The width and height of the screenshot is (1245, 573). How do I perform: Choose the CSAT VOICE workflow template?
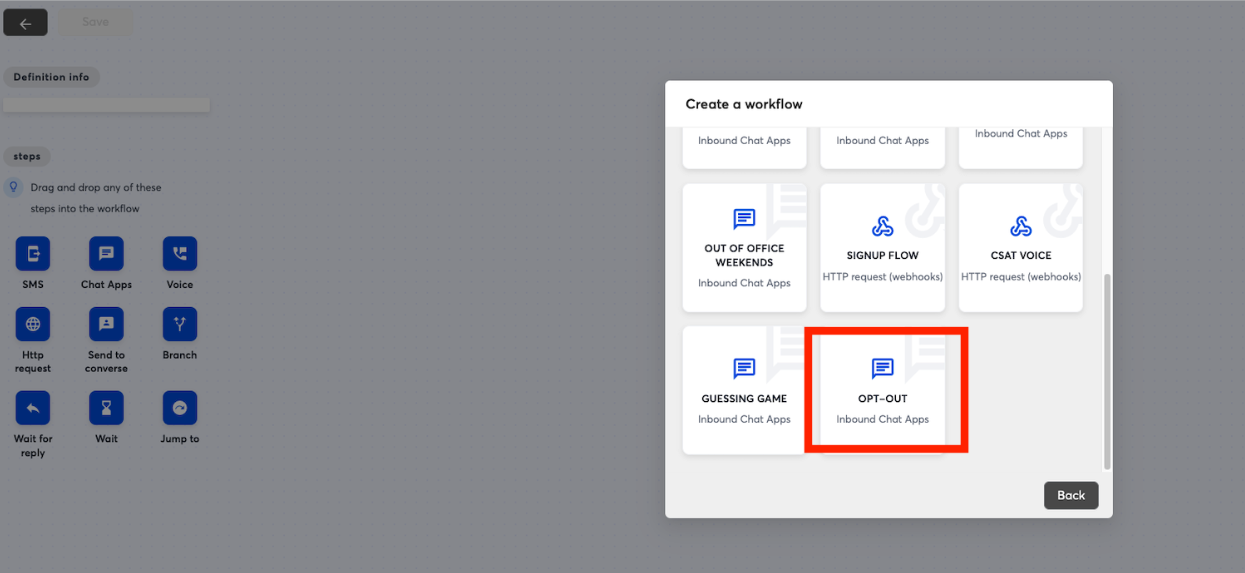(1020, 247)
